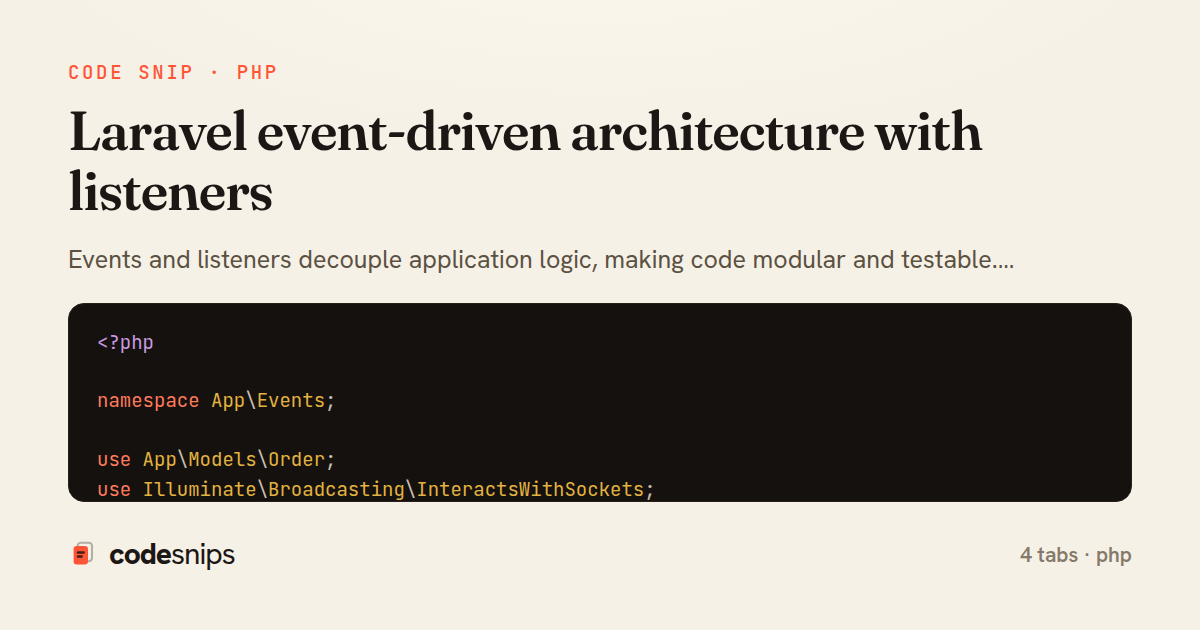Click the codesnips brand name
The image size is (1200, 630).
click(172, 555)
